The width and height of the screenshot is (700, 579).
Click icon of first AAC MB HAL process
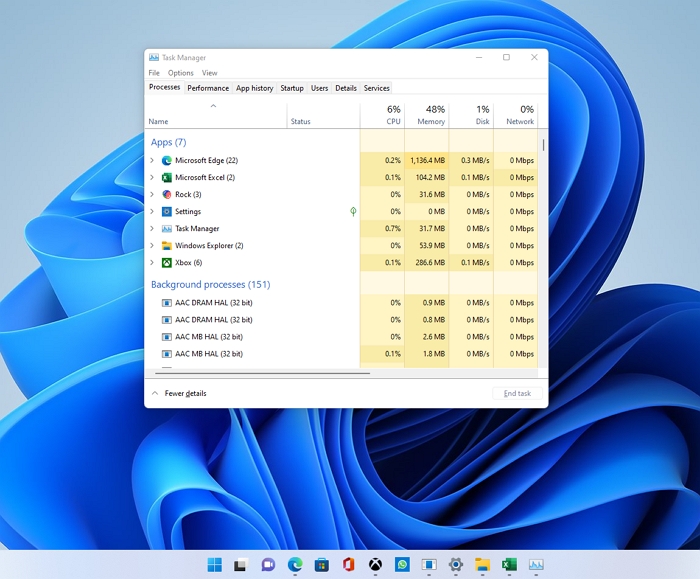coord(167,337)
